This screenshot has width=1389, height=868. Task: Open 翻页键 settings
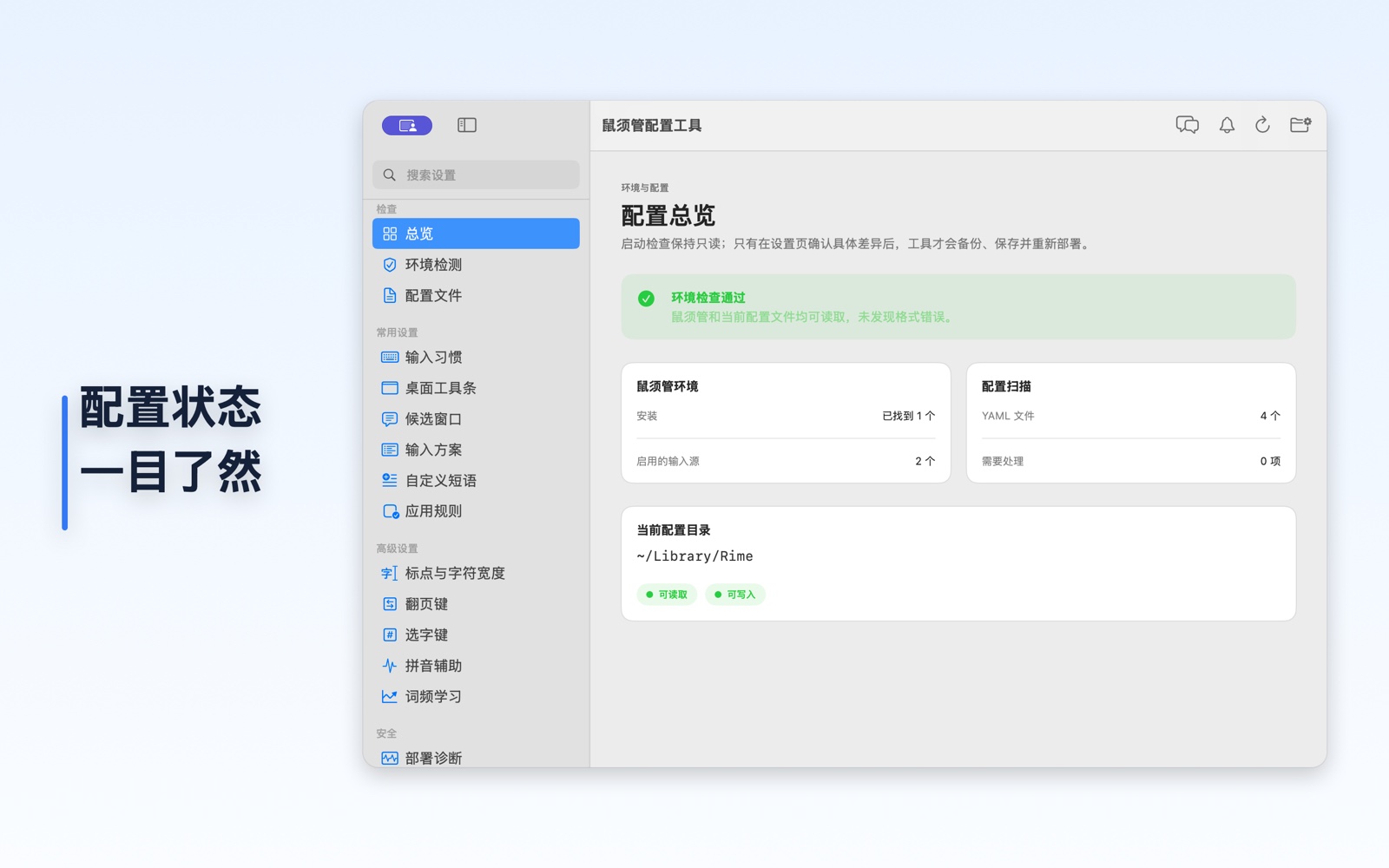tap(476, 604)
